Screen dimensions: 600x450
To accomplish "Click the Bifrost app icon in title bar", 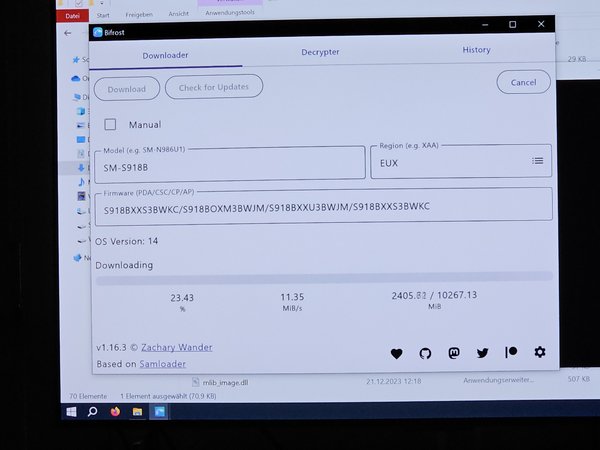I will pyautogui.click(x=98, y=33).
